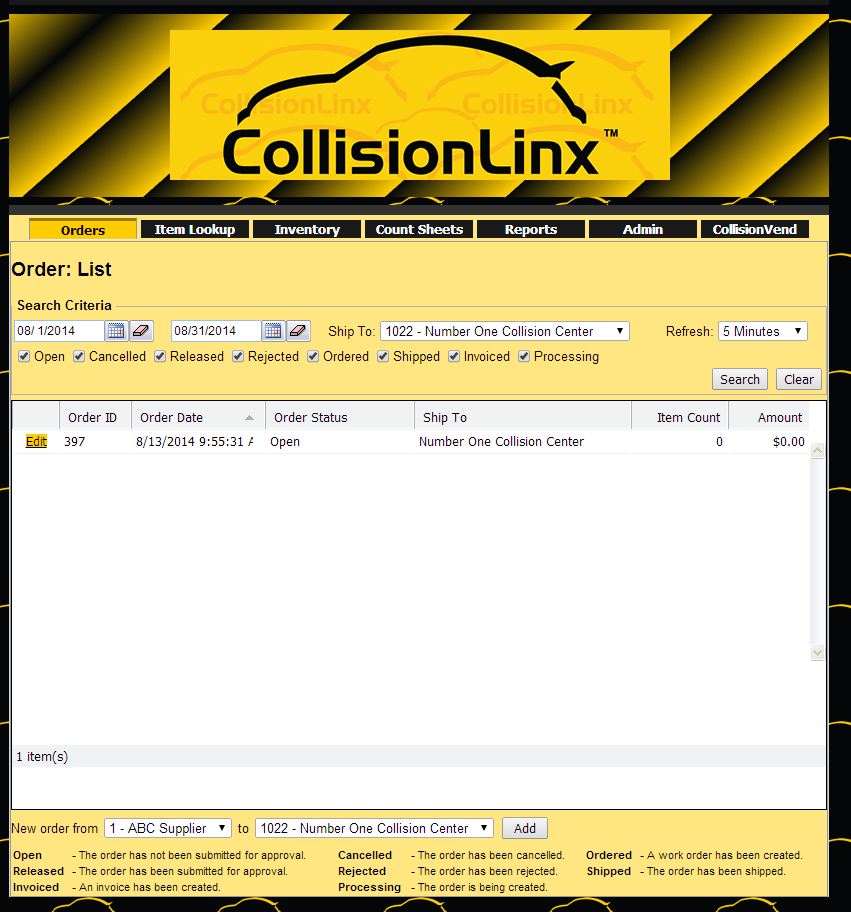Open the Item Lookup tab
Viewport: 851px width, 912px height.
click(x=195, y=229)
